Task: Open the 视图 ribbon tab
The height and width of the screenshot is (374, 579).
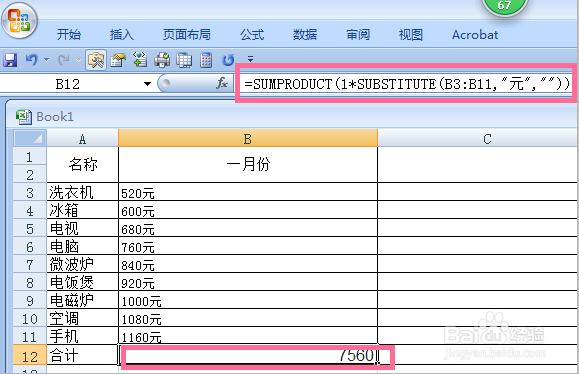Action: [411, 35]
